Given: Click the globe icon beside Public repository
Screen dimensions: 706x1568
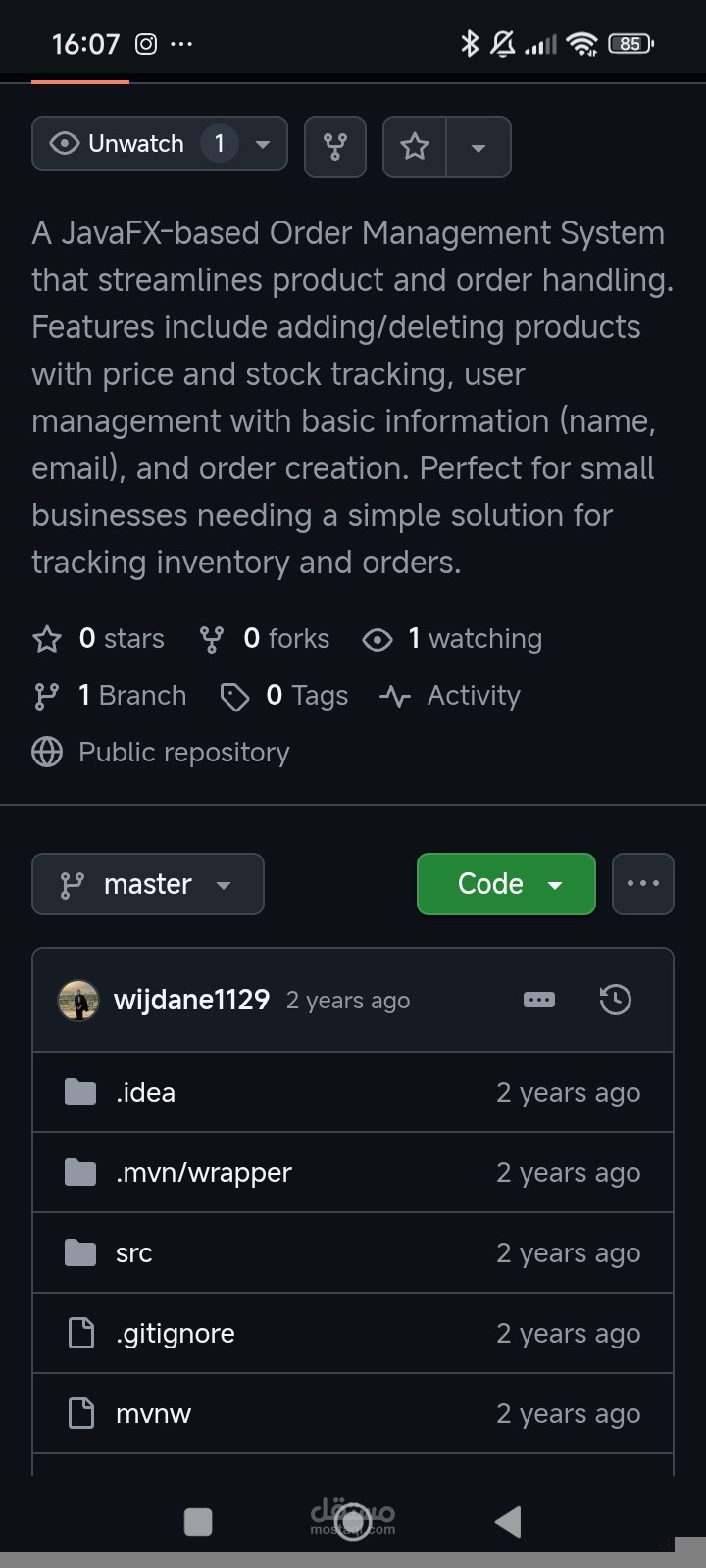Looking at the screenshot, I should [x=46, y=752].
